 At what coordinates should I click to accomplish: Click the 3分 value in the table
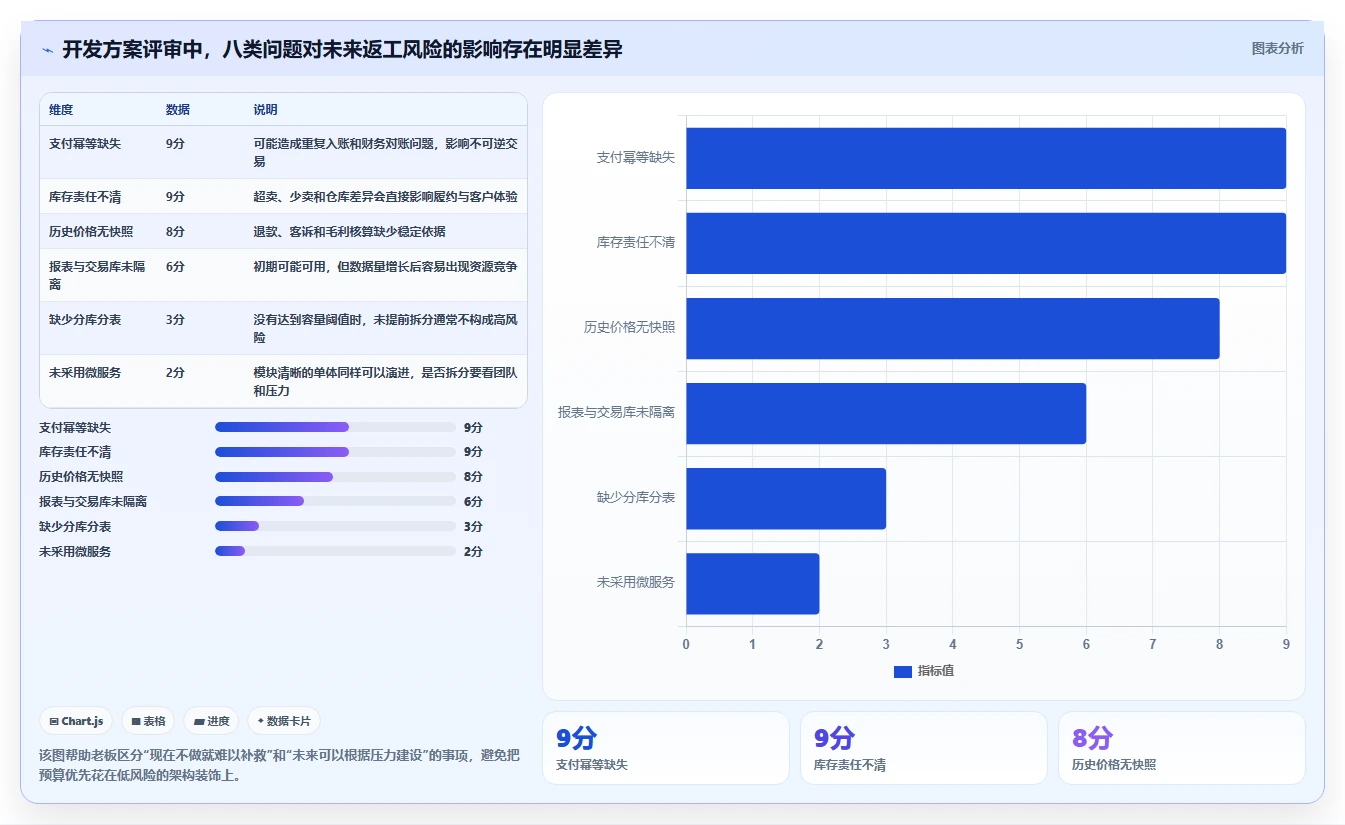pyautogui.click(x=175, y=320)
